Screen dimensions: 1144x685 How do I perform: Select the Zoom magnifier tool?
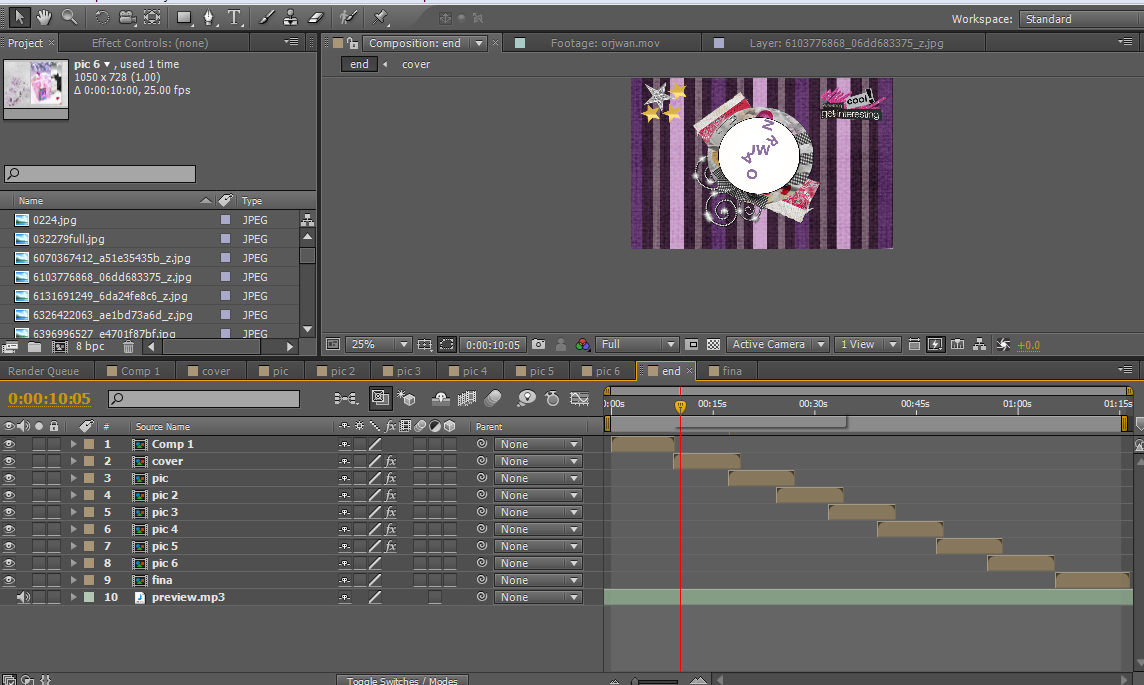(x=69, y=17)
